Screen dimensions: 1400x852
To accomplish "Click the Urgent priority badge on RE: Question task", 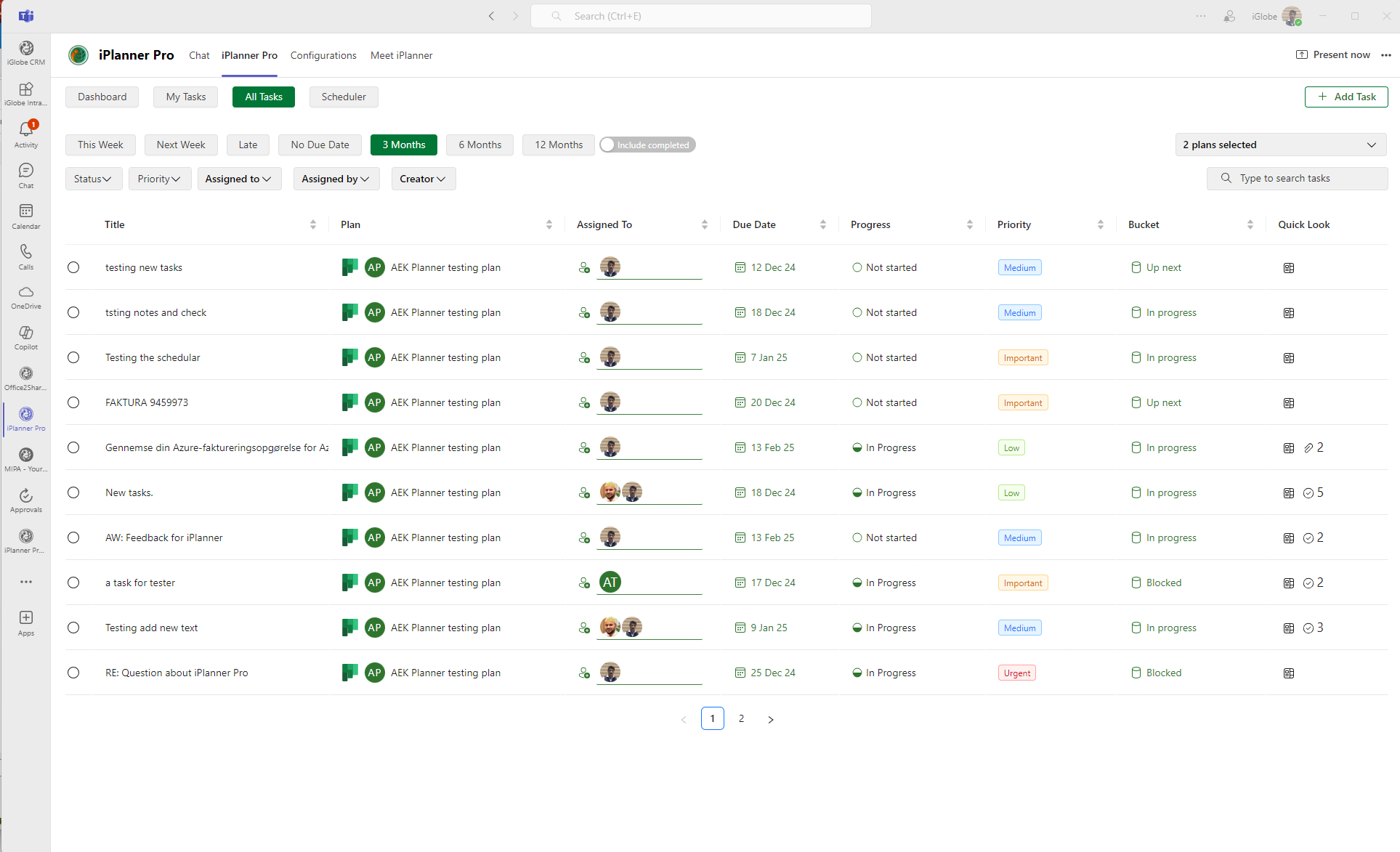I will point(1016,672).
